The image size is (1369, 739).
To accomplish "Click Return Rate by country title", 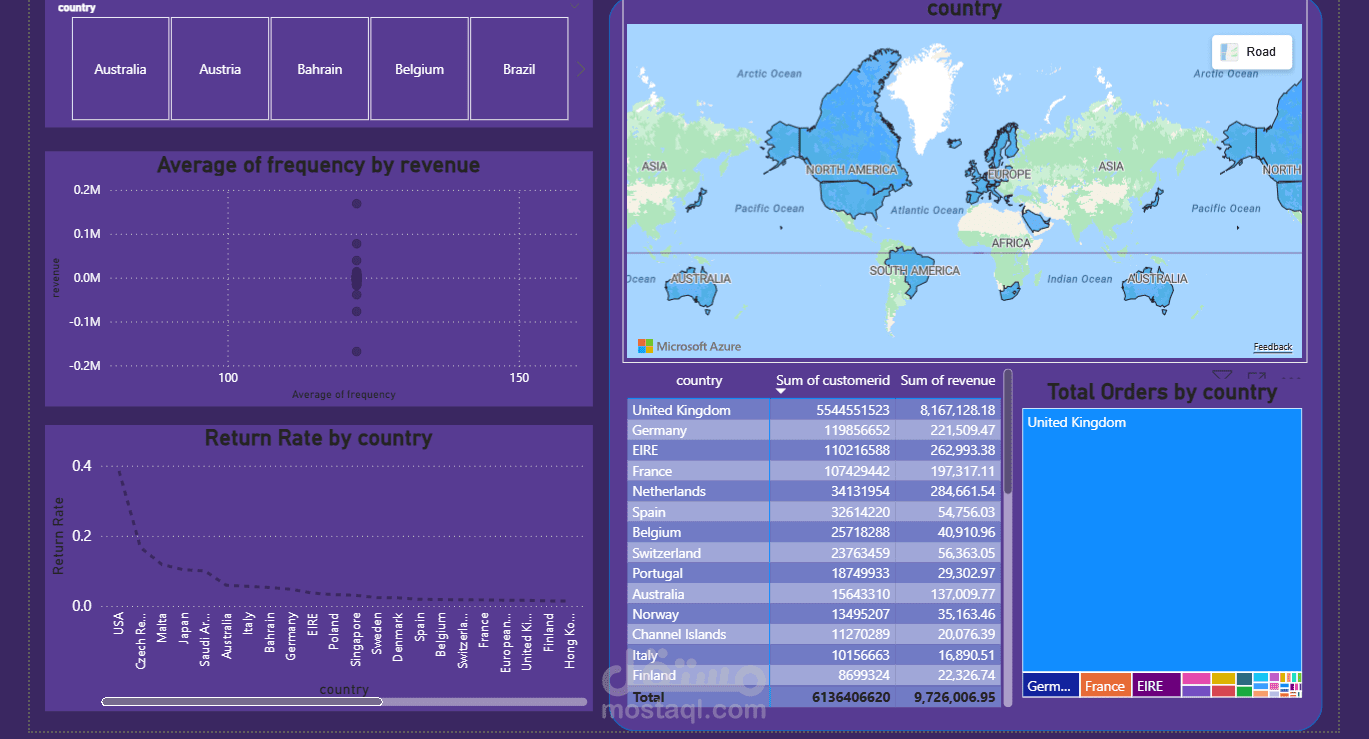I will [318, 438].
